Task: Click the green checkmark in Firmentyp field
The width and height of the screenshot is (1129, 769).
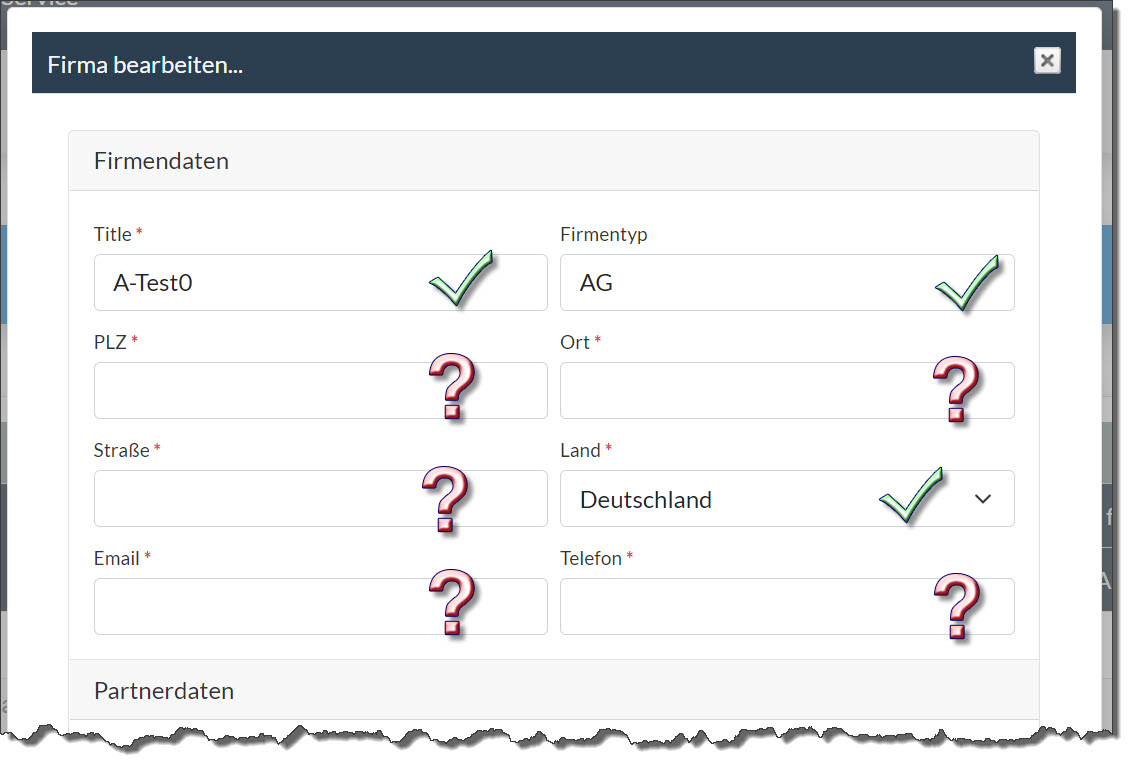Action: 966,281
